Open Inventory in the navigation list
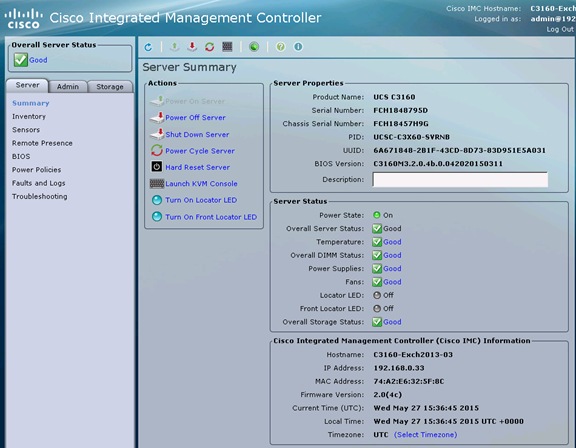This screenshot has height=448, width=576. tap(29, 116)
